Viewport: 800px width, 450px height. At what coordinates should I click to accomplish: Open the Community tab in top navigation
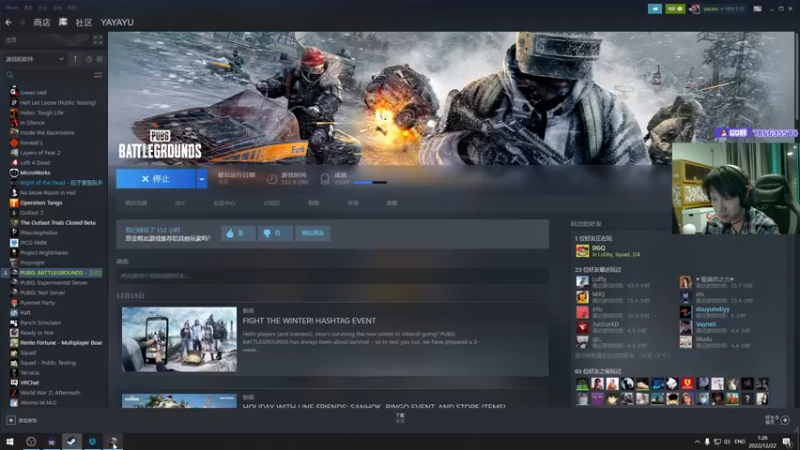(84, 22)
